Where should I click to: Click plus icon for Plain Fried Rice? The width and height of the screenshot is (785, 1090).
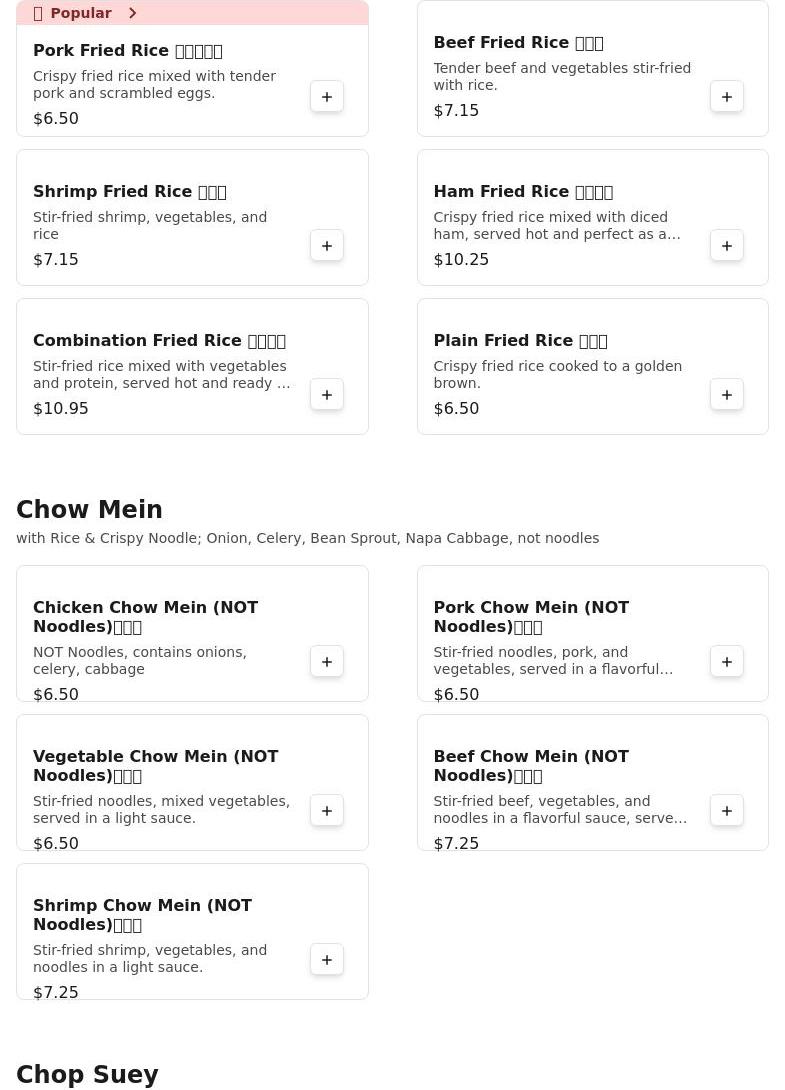pos(727,395)
